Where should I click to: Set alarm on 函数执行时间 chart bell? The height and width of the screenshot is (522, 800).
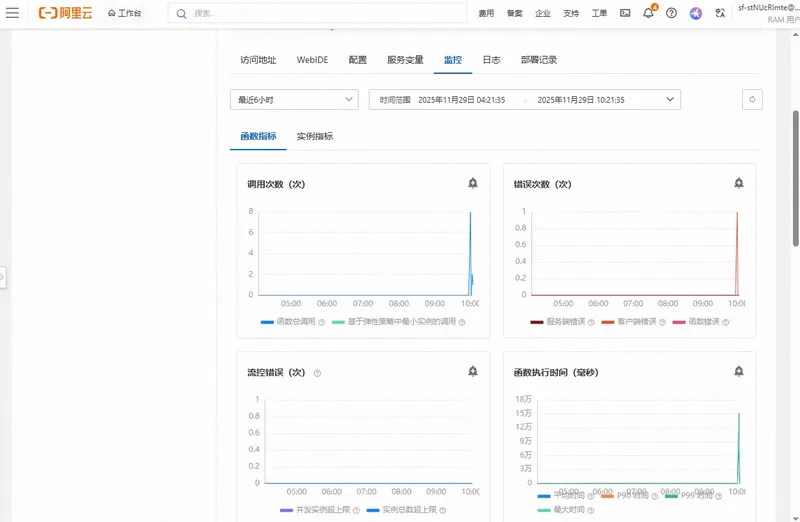point(739,371)
